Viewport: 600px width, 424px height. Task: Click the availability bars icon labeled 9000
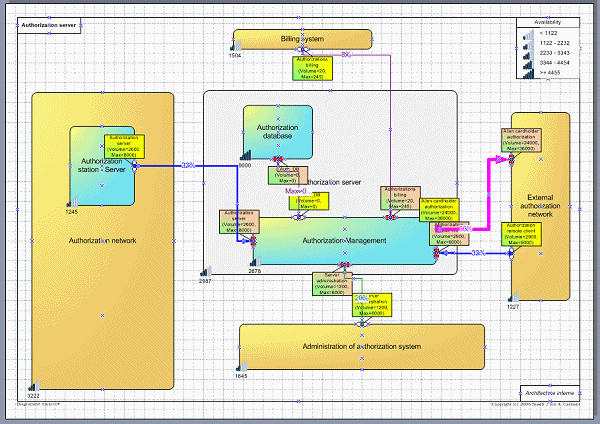pyautogui.click(x=246, y=155)
